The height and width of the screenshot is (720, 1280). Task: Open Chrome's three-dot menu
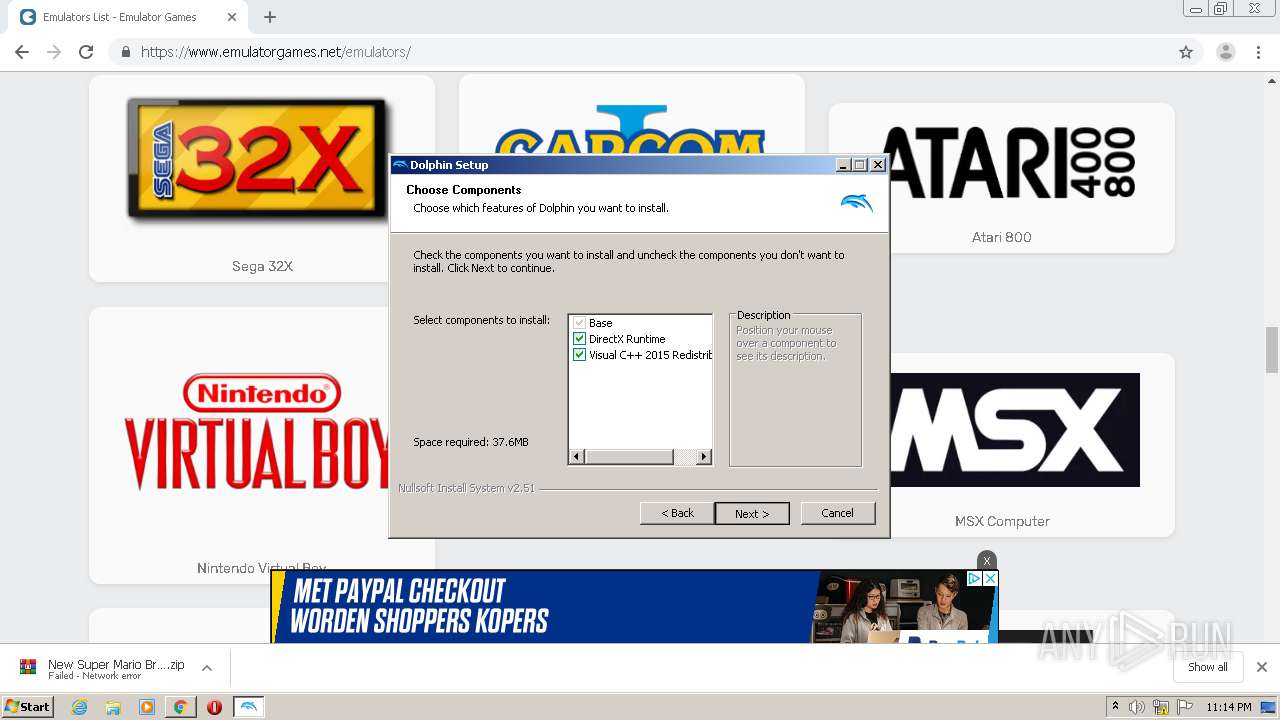click(1259, 52)
